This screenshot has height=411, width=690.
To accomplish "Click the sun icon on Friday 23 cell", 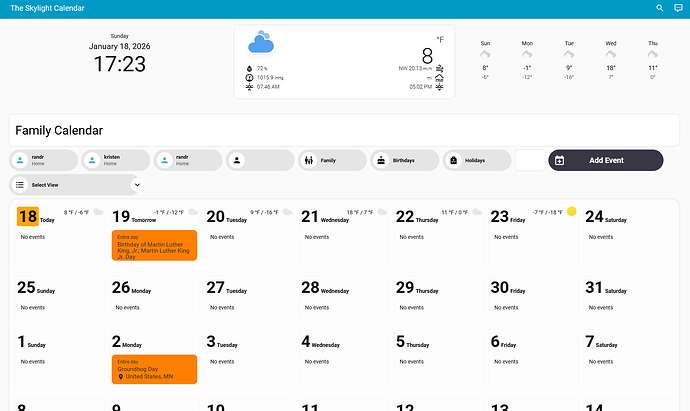I will click(572, 211).
